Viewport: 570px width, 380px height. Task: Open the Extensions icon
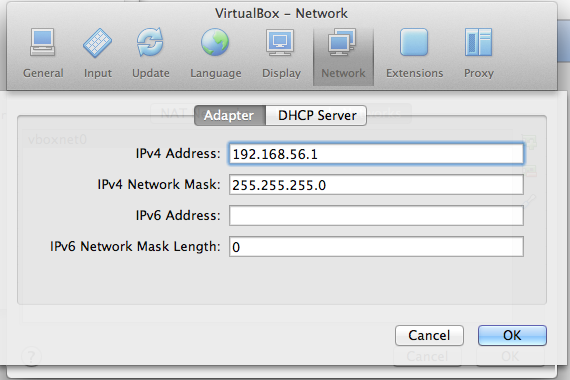(x=414, y=42)
